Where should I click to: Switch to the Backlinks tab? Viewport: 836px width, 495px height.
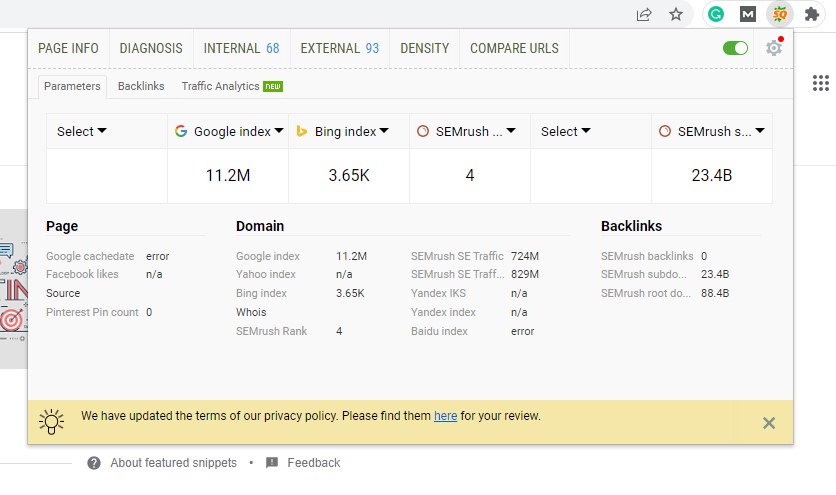coord(141,86)
